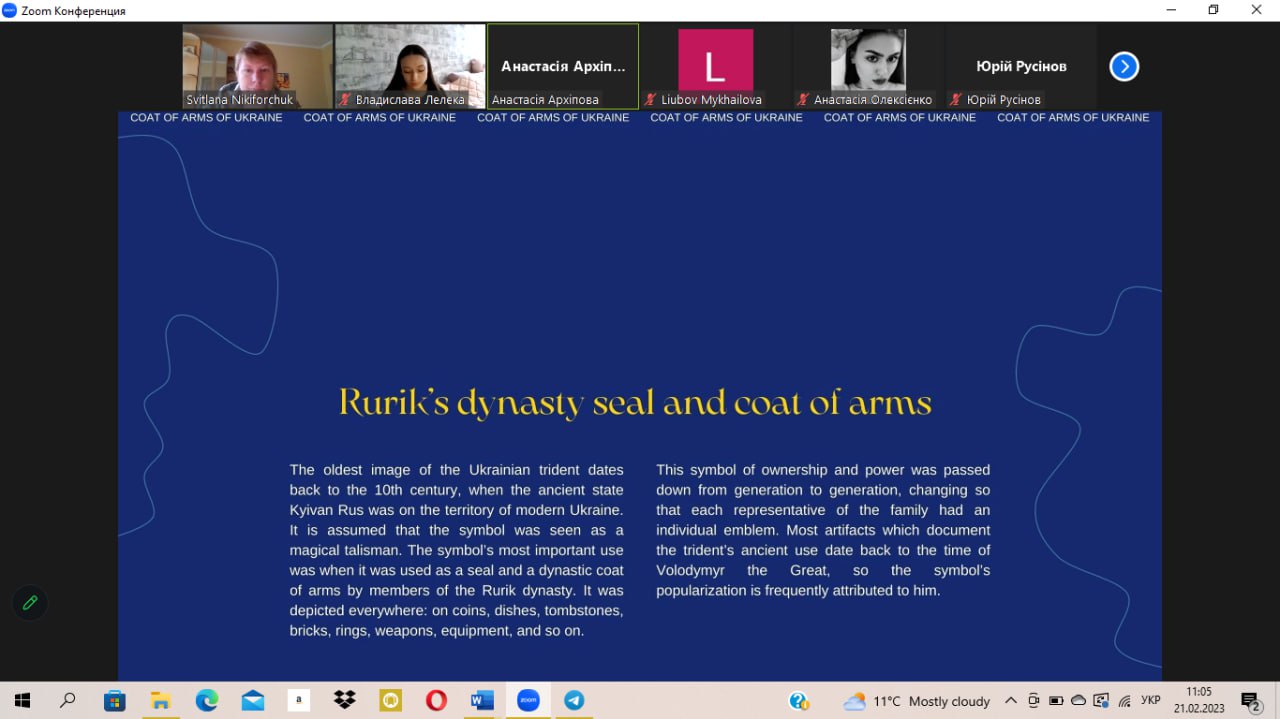Image resolution: width=1280 pixels, height=719 pixels.
Task: Switch keyboard language УКР indicator
Action: [1151, 701]
